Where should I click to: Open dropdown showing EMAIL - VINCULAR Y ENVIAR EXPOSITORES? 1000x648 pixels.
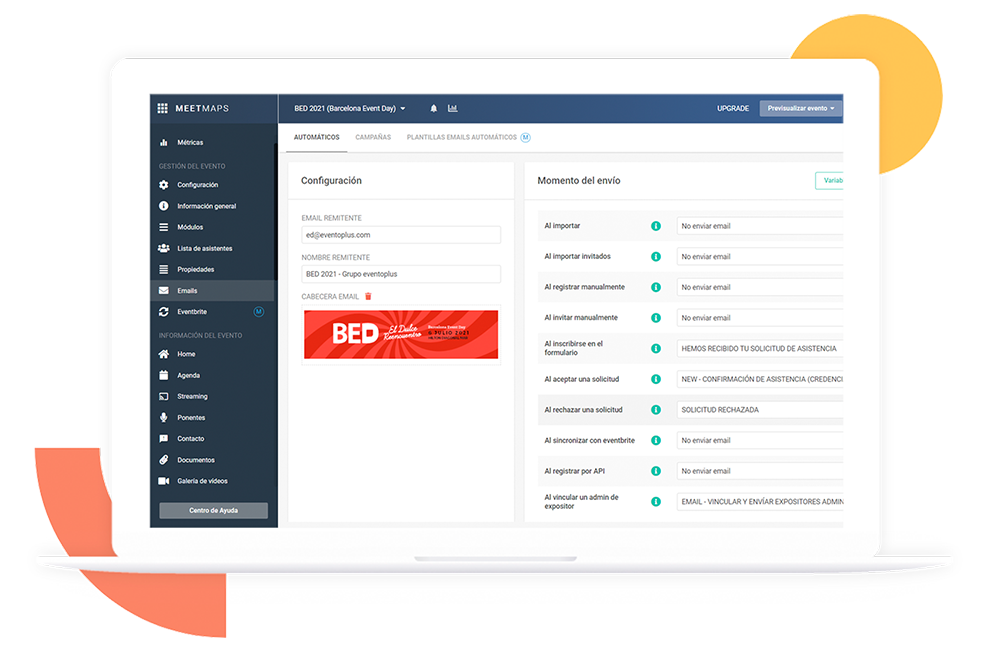[760, 501]
